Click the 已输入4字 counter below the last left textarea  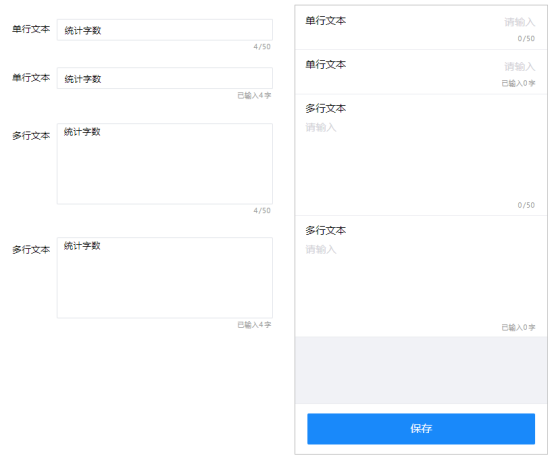tap(254, 325)
